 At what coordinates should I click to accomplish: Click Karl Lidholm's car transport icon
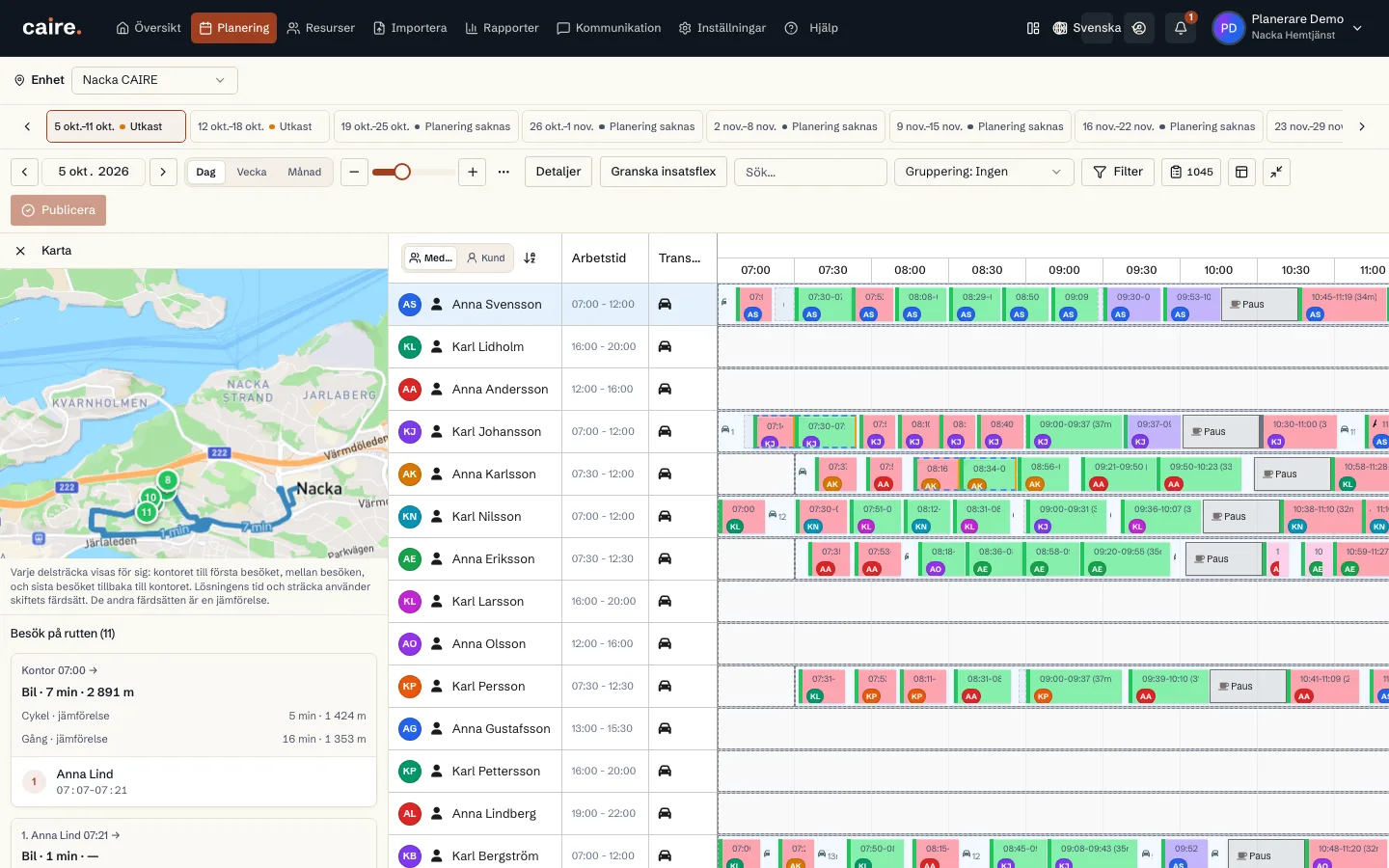[665, 346]
